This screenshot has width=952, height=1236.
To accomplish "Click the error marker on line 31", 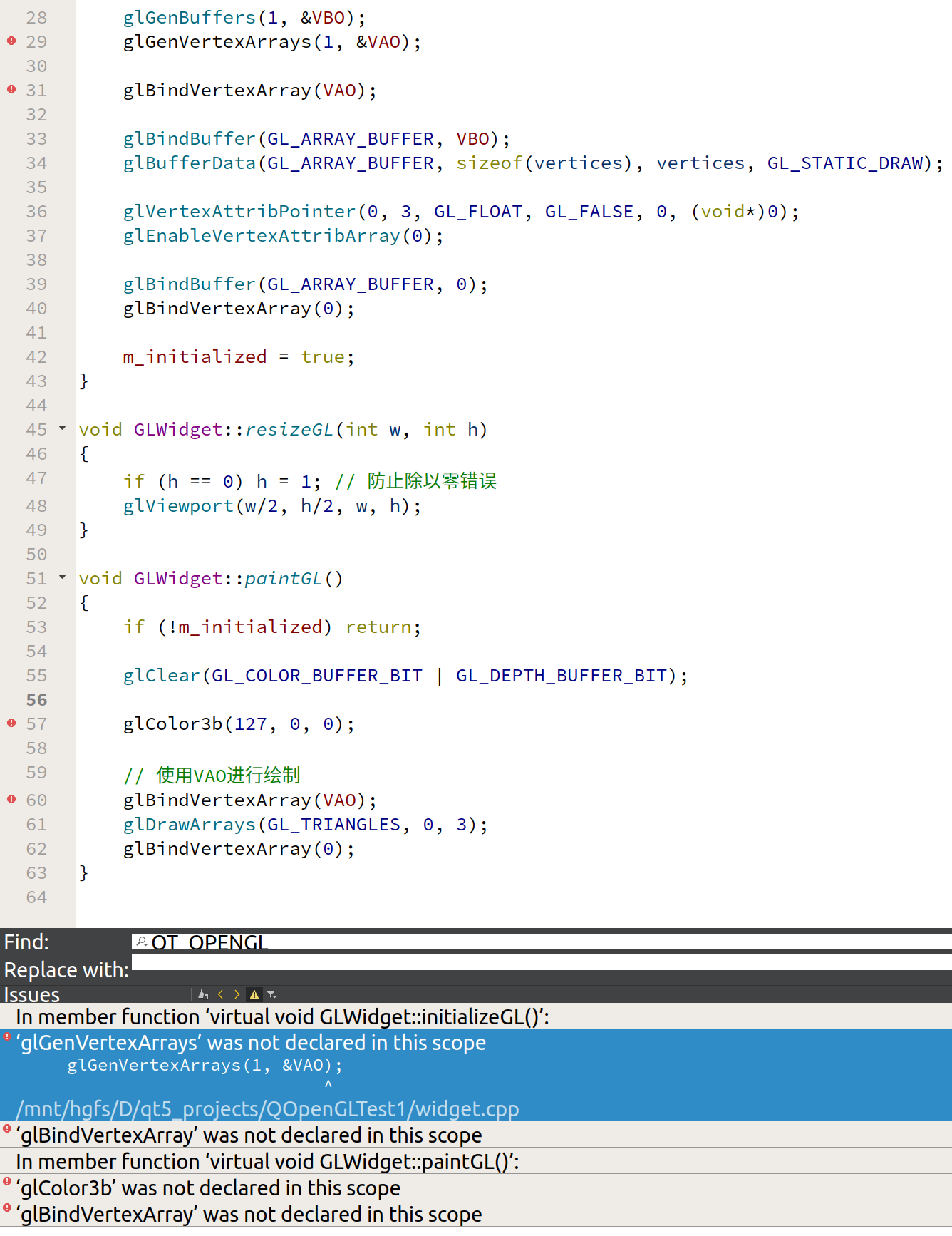I will [x=11, y=90].
